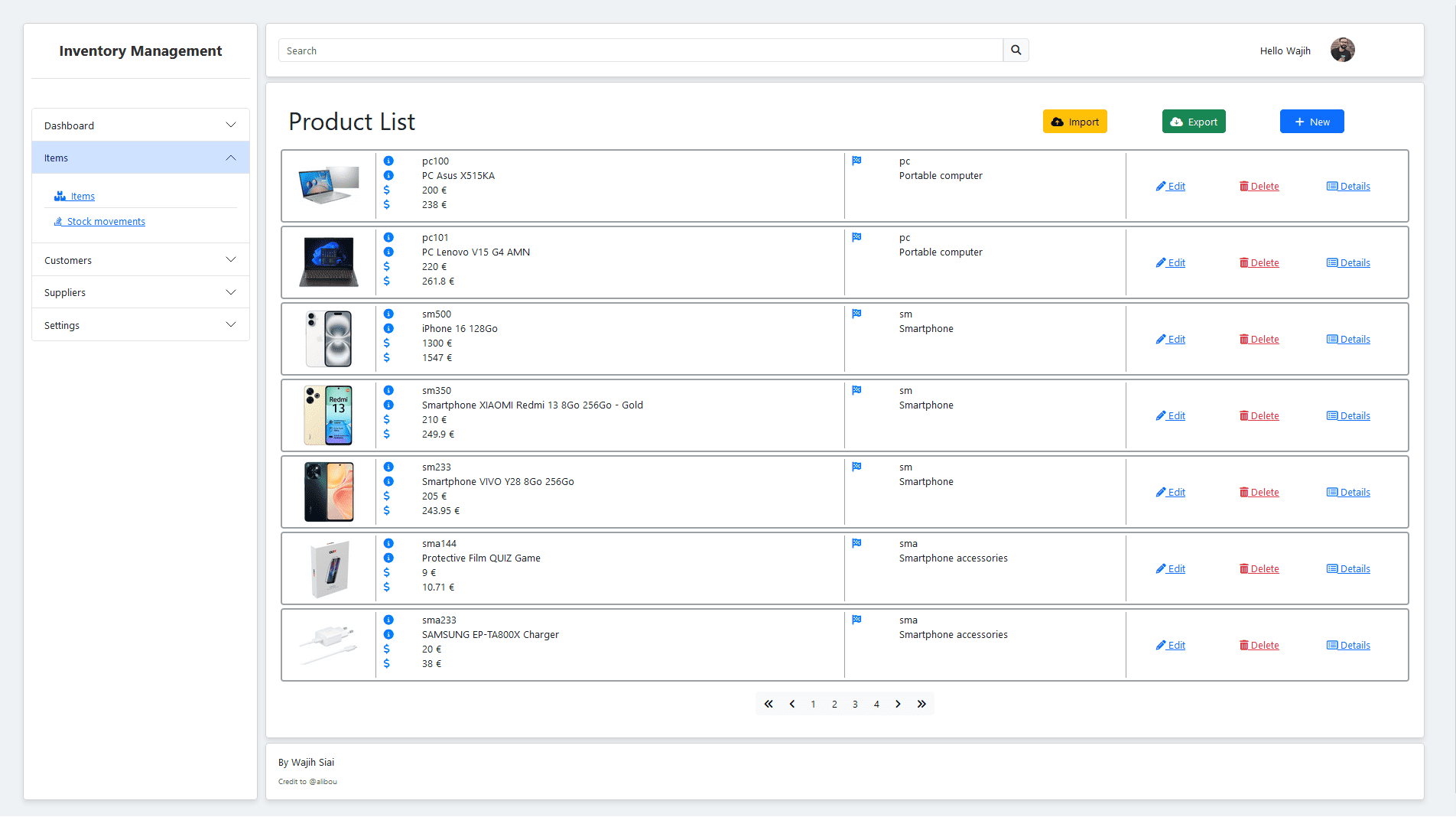Jump to last page with double-right arrow
The height and width of the screenshot is (817, 1456).
(921, 705)
